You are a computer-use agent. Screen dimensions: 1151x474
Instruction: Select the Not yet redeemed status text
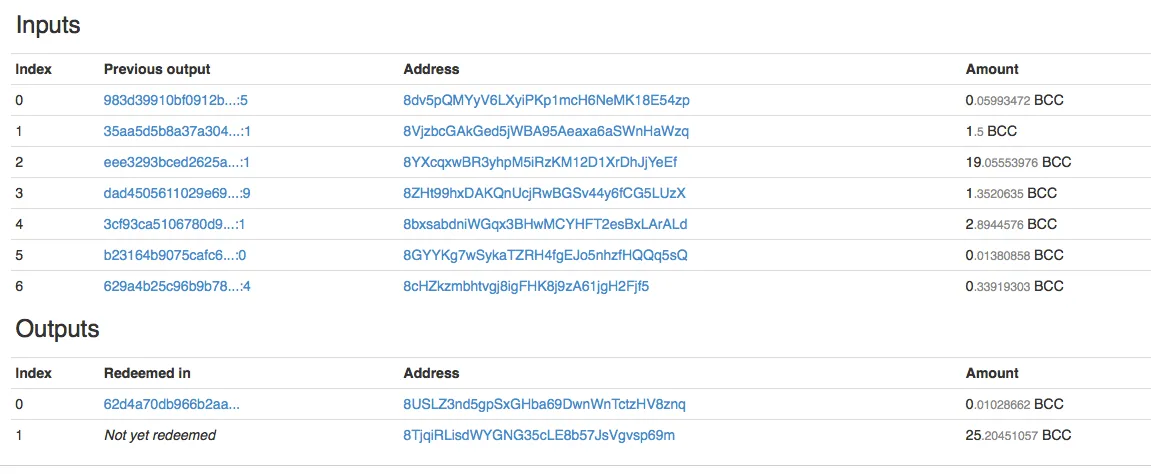pos(160,435)
